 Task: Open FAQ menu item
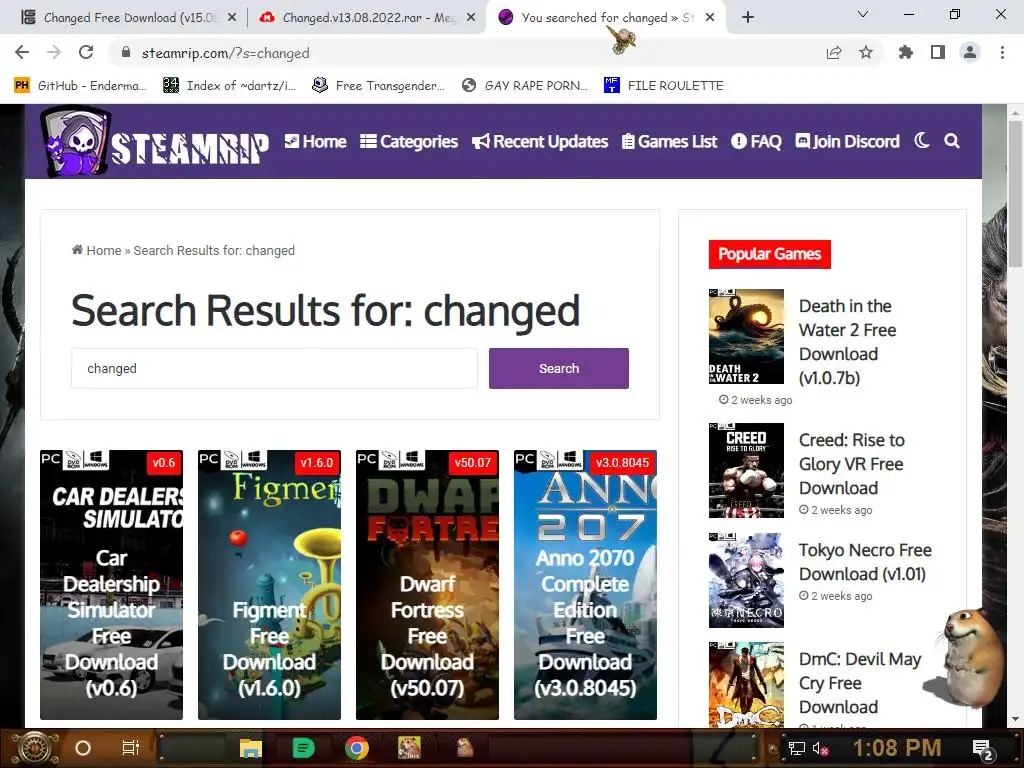[756, 142]
